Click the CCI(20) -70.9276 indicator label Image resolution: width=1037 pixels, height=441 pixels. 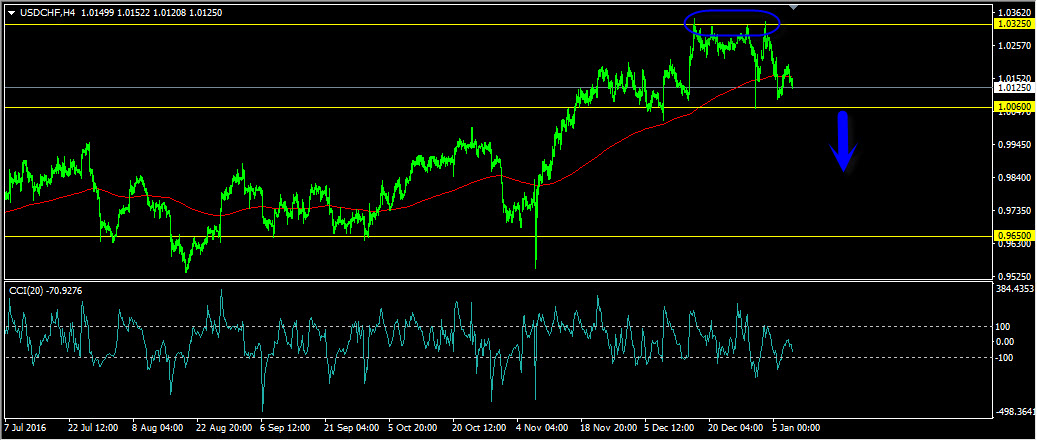(x=45, y=290)
